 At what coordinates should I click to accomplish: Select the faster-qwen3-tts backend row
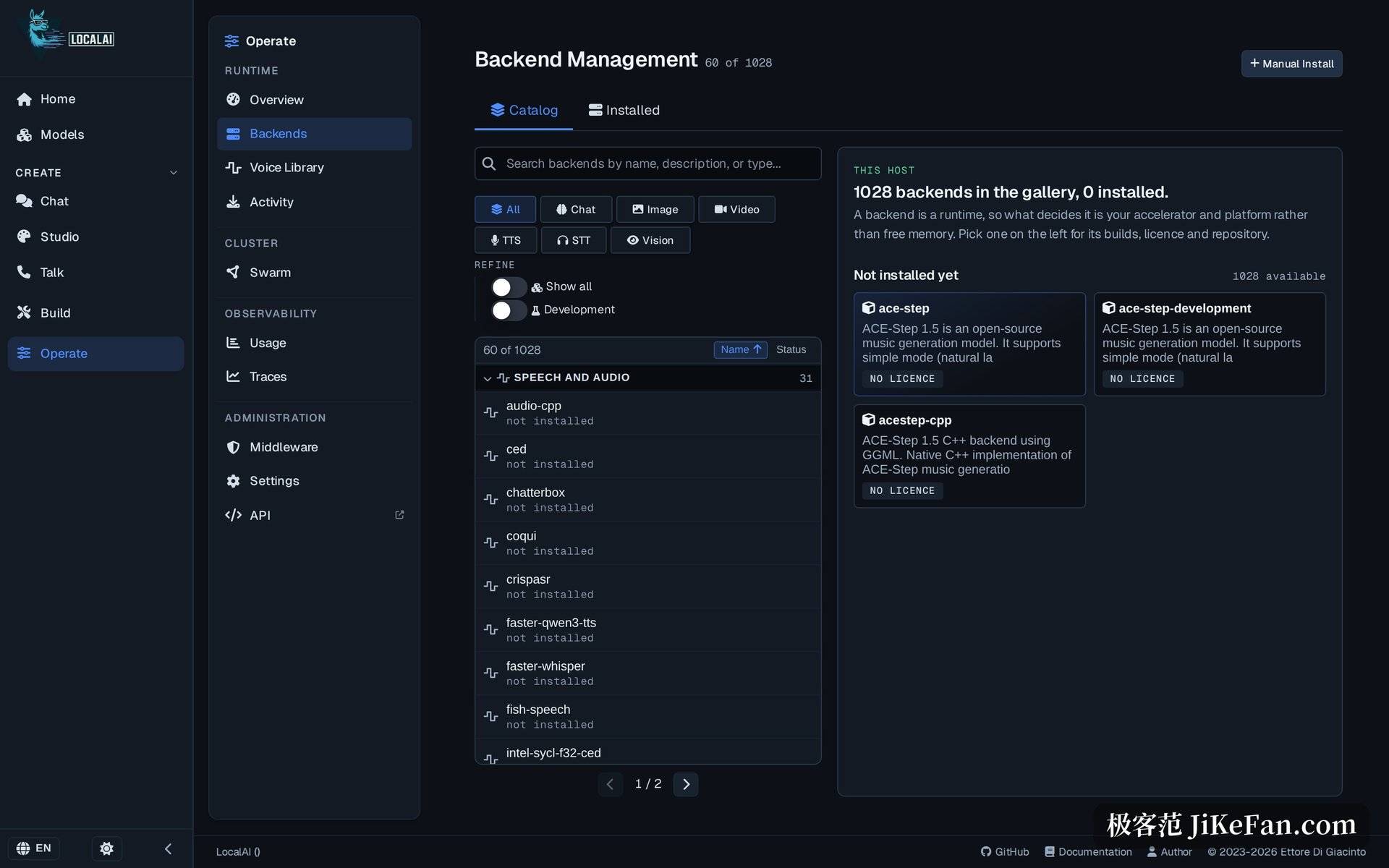[x=647, y=630]
